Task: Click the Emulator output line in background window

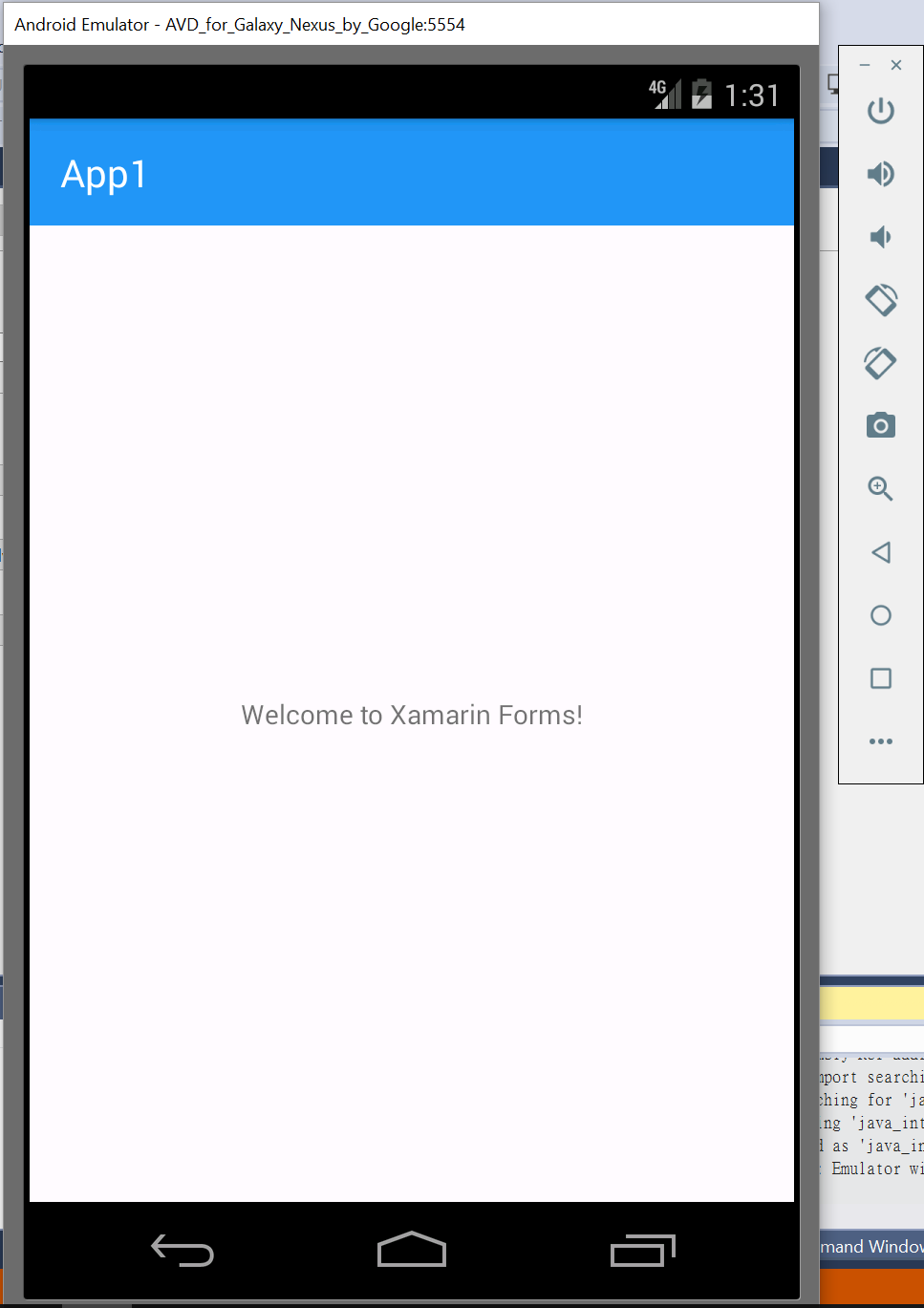Action: click(871, 1169)
